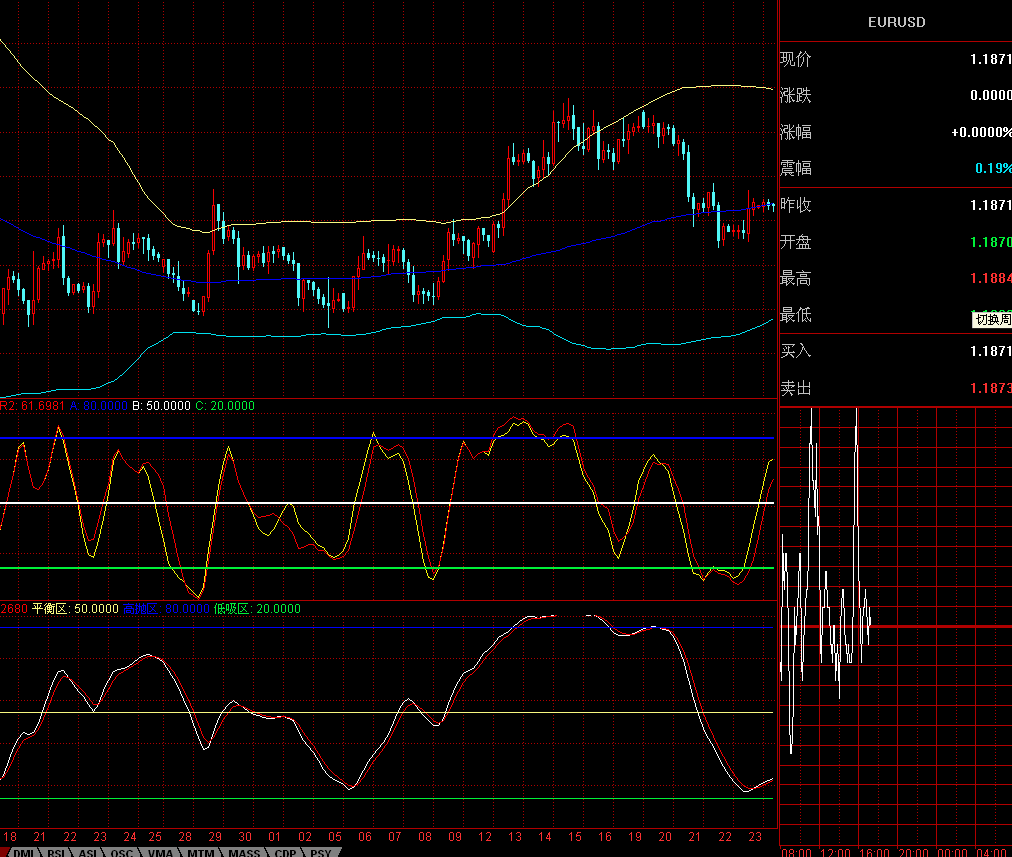
Task: Switch to the RSI indicator tab
Action: (56, 852)
